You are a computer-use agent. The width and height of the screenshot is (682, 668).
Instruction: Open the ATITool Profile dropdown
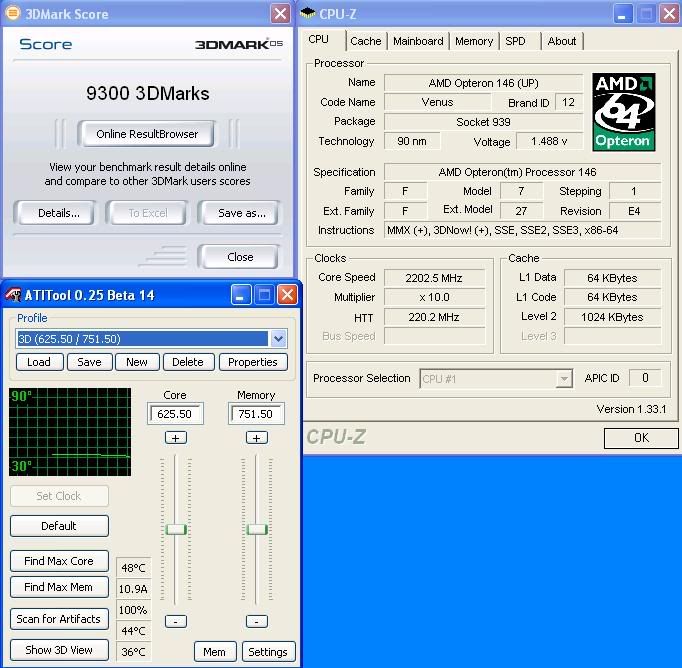[278, 338]
